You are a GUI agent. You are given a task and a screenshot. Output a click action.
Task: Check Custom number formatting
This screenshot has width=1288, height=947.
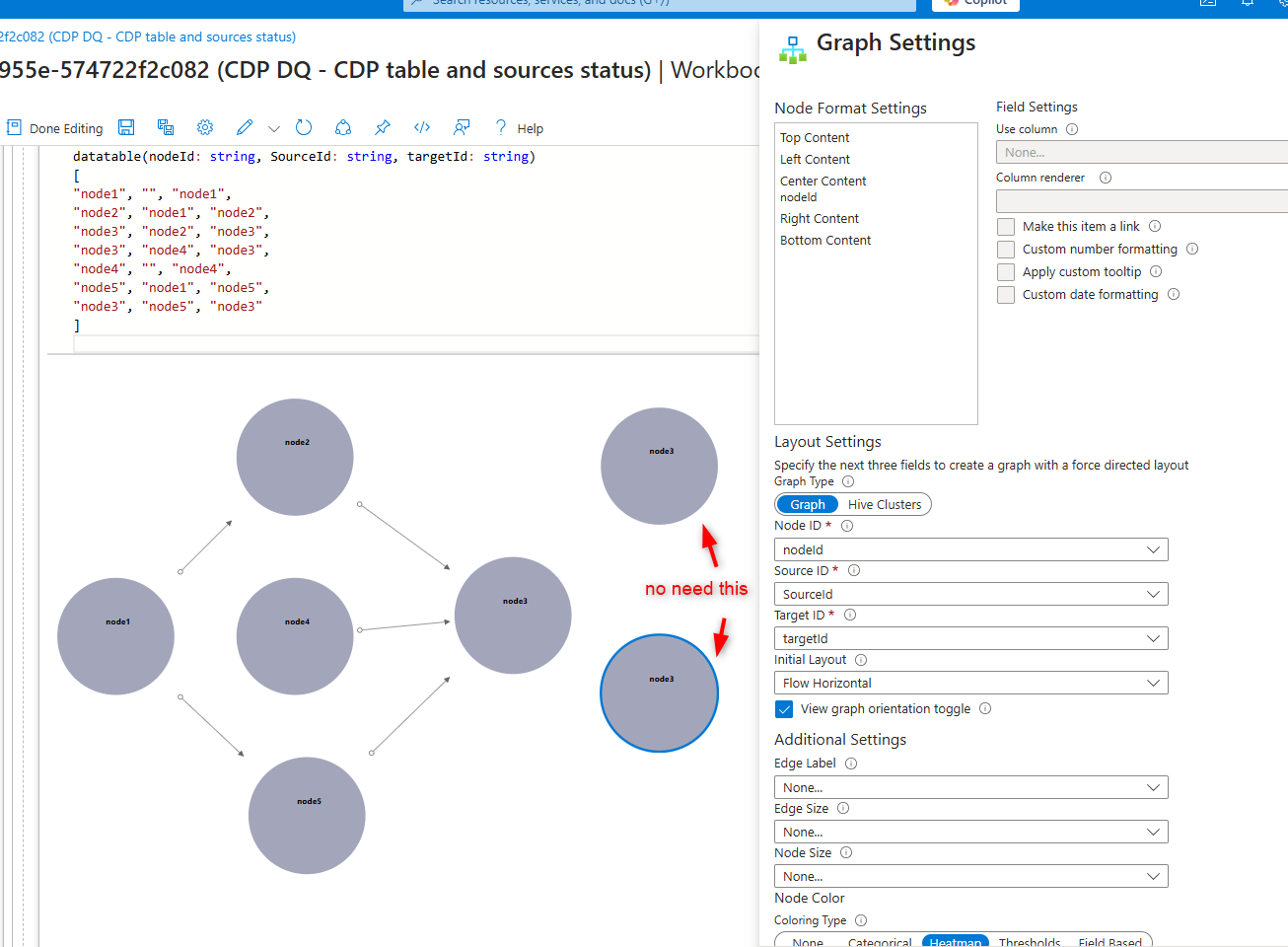pos(1006,250)
